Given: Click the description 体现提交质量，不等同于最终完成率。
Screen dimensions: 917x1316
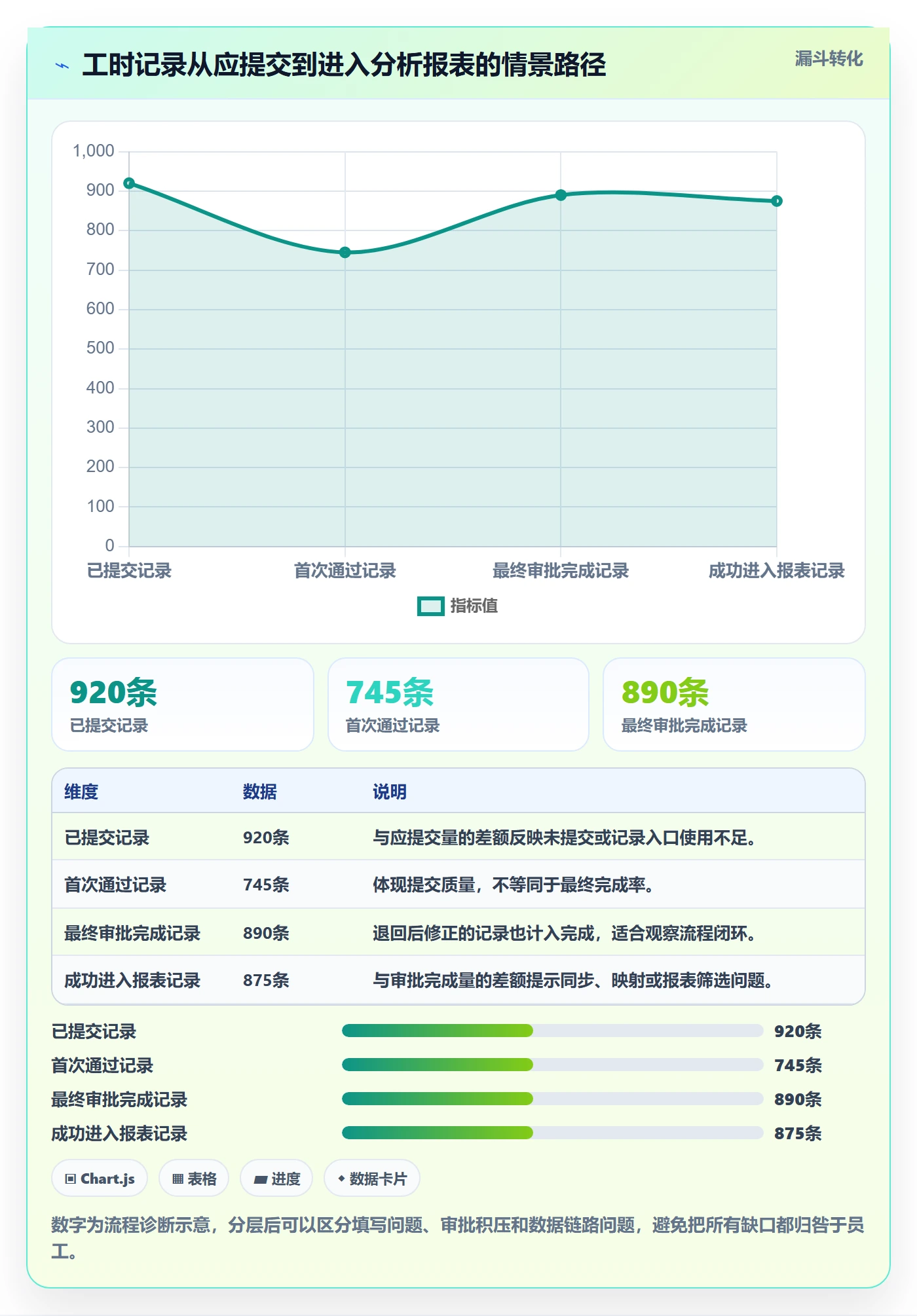Looking at the screenshot, I should tap(514, 885).
